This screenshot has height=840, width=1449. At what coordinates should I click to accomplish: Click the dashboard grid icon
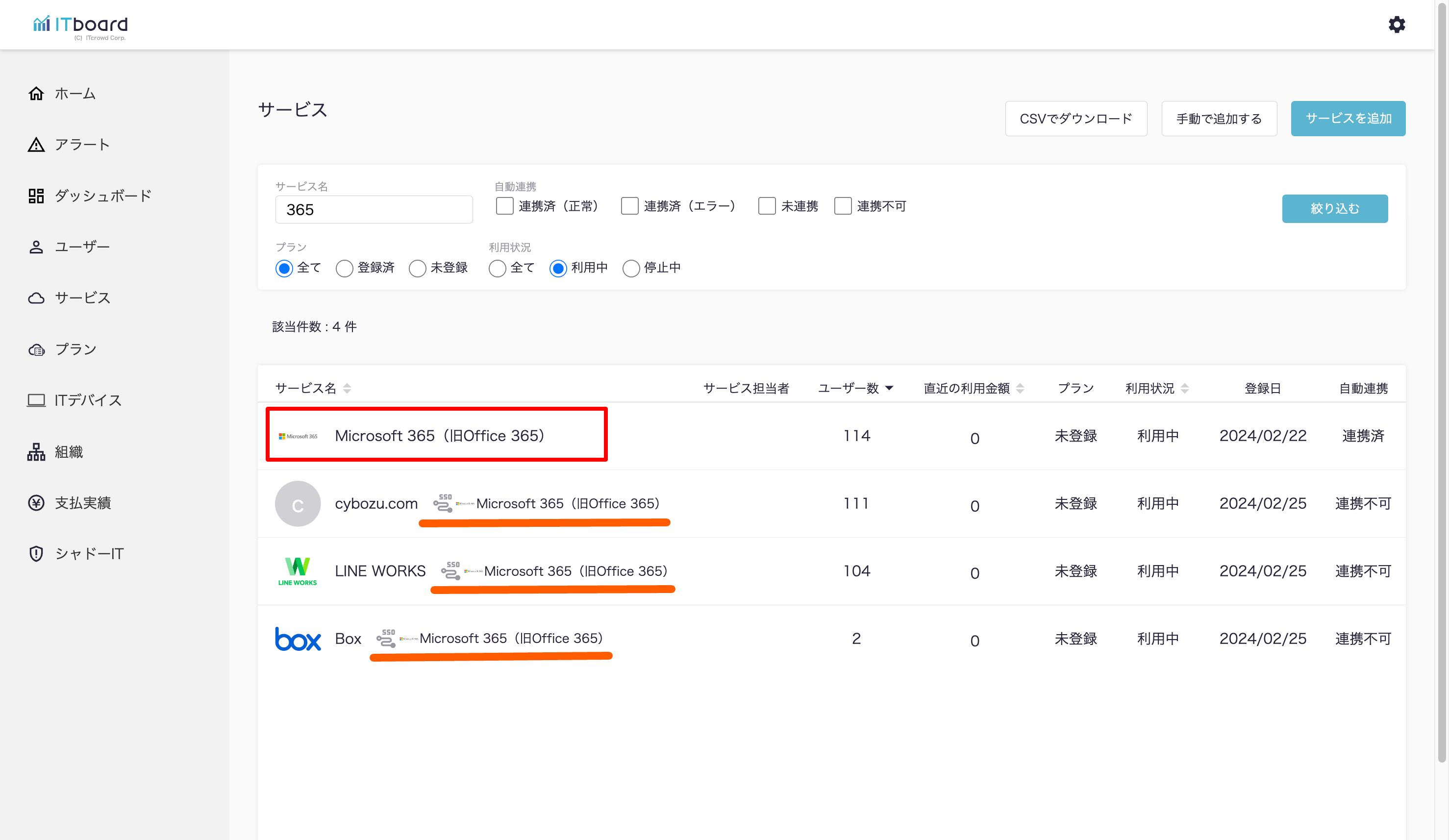pos(36,196)
